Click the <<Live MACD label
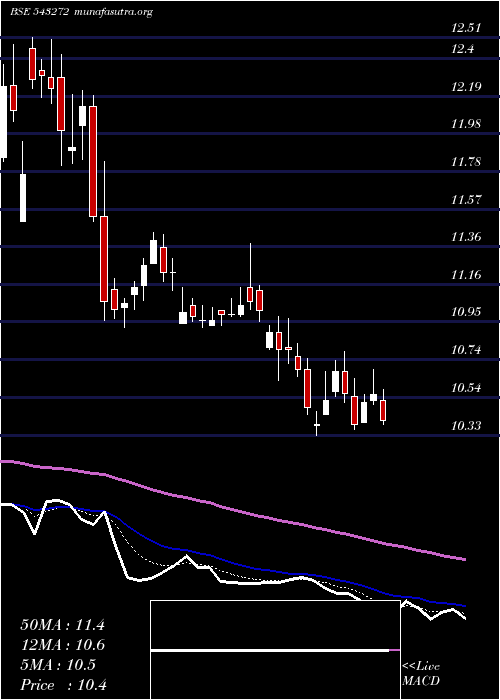This screenshot has width=500, height=700. pos(421,674)
